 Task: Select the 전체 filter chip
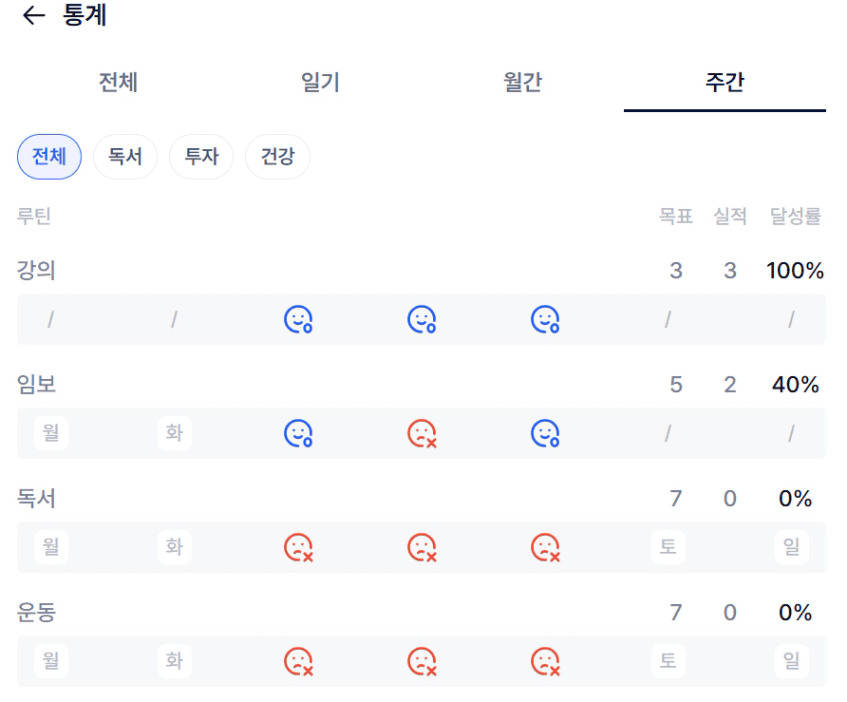[49, 157]
